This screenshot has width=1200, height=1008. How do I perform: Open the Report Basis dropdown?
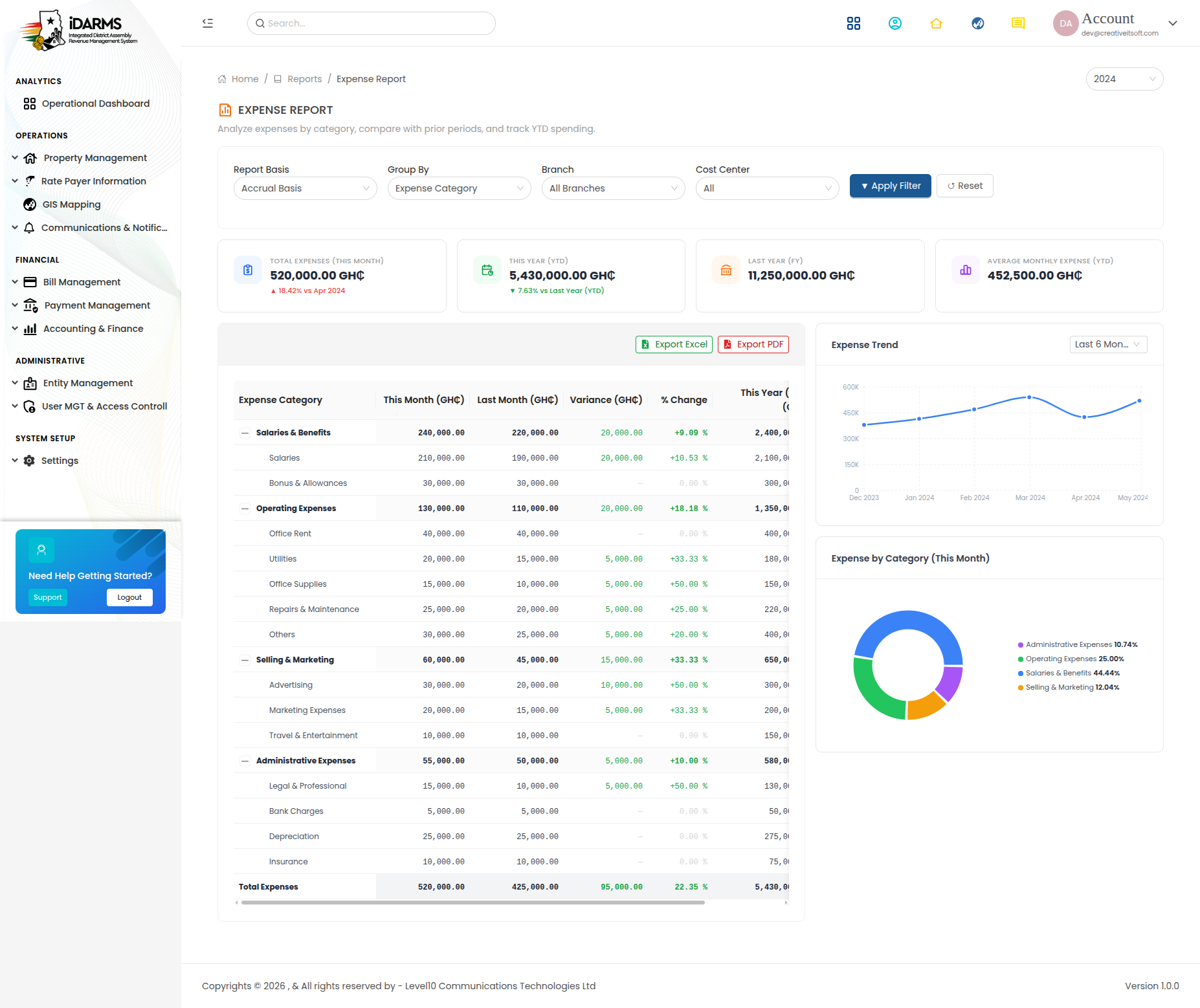point(306,188)
